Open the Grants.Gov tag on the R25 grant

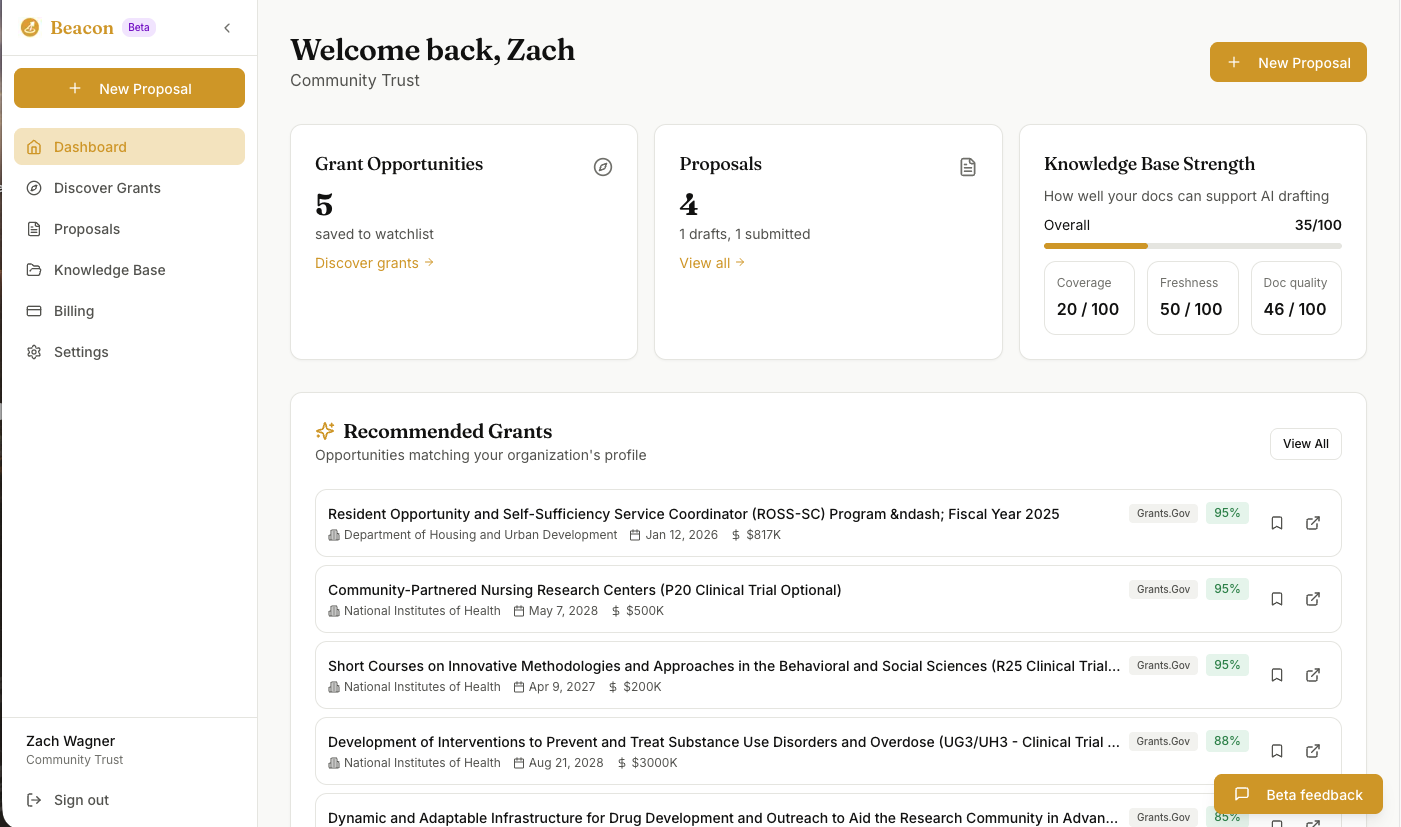pyautogui.click(x=1162, y=665)
